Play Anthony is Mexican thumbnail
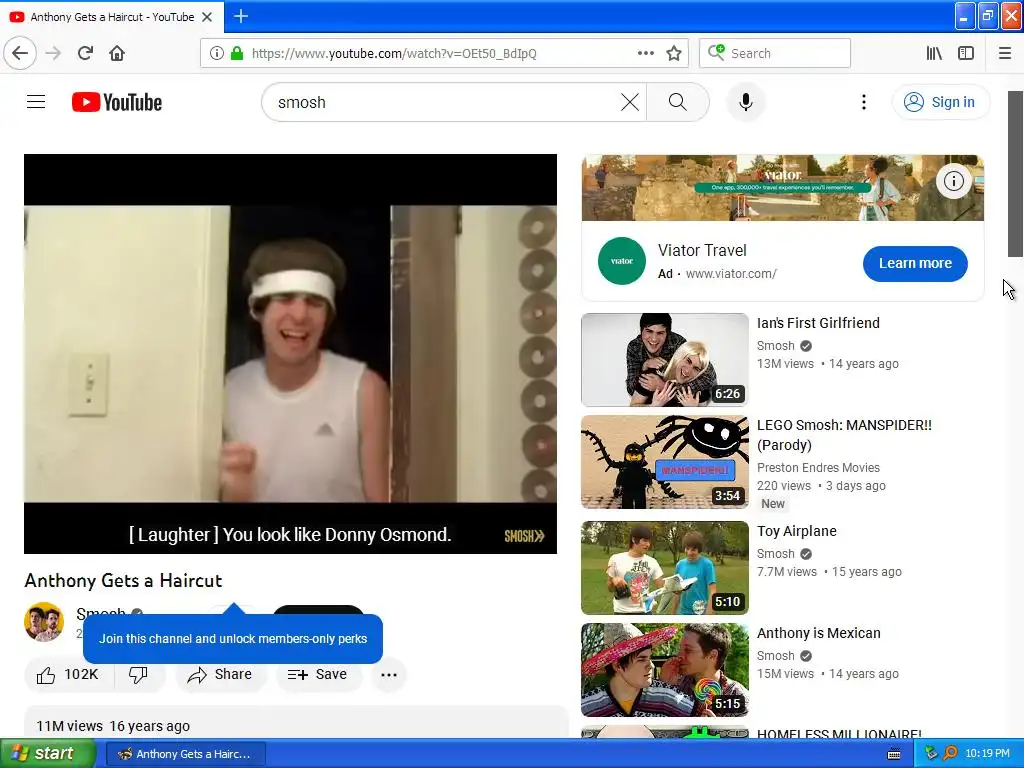 coord(665,669)
